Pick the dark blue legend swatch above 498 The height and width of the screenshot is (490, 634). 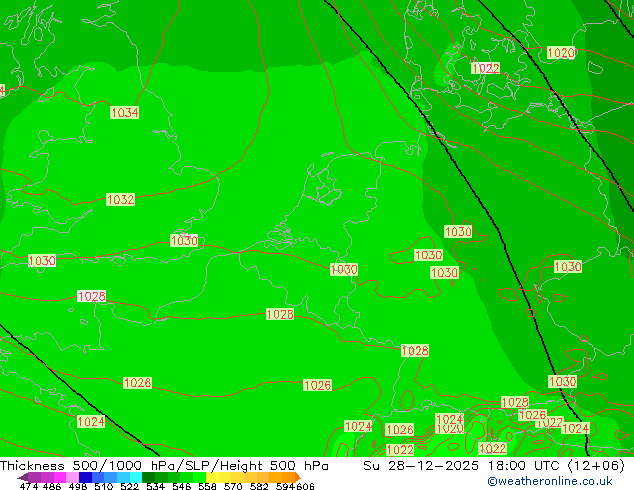85,477
